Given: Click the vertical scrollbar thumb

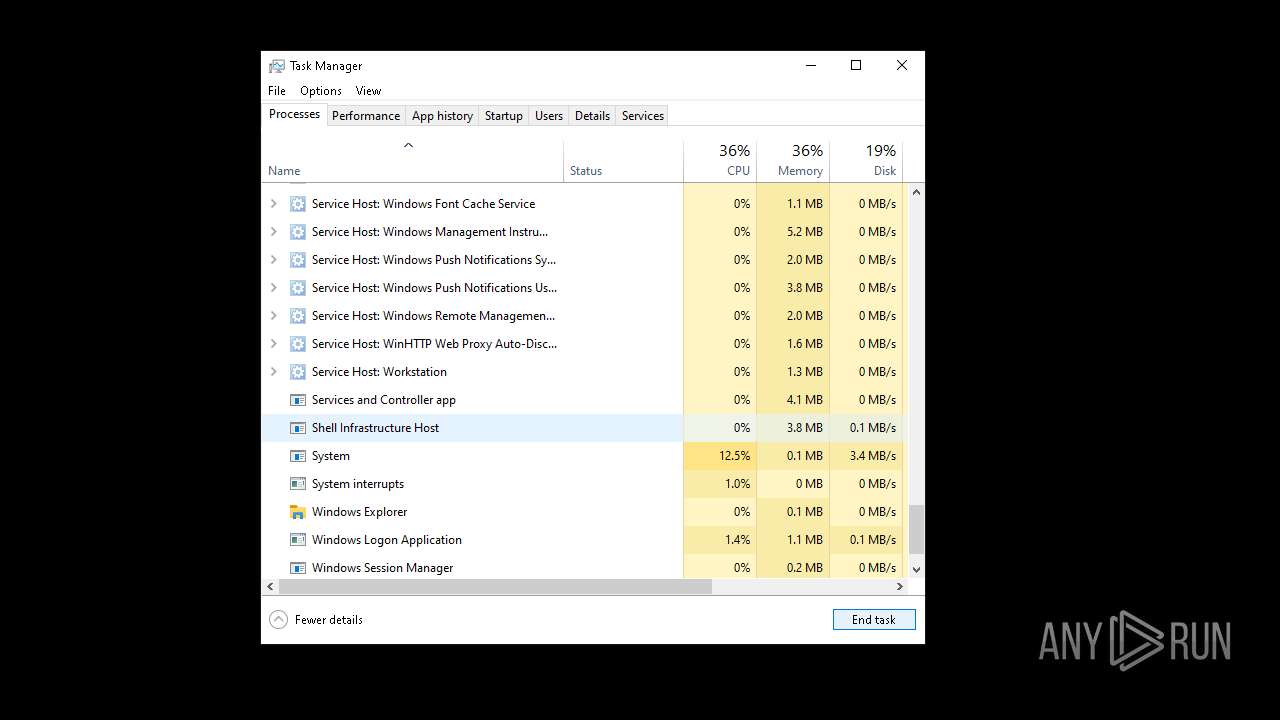Looking at the screenshot, I should (916, 530).
